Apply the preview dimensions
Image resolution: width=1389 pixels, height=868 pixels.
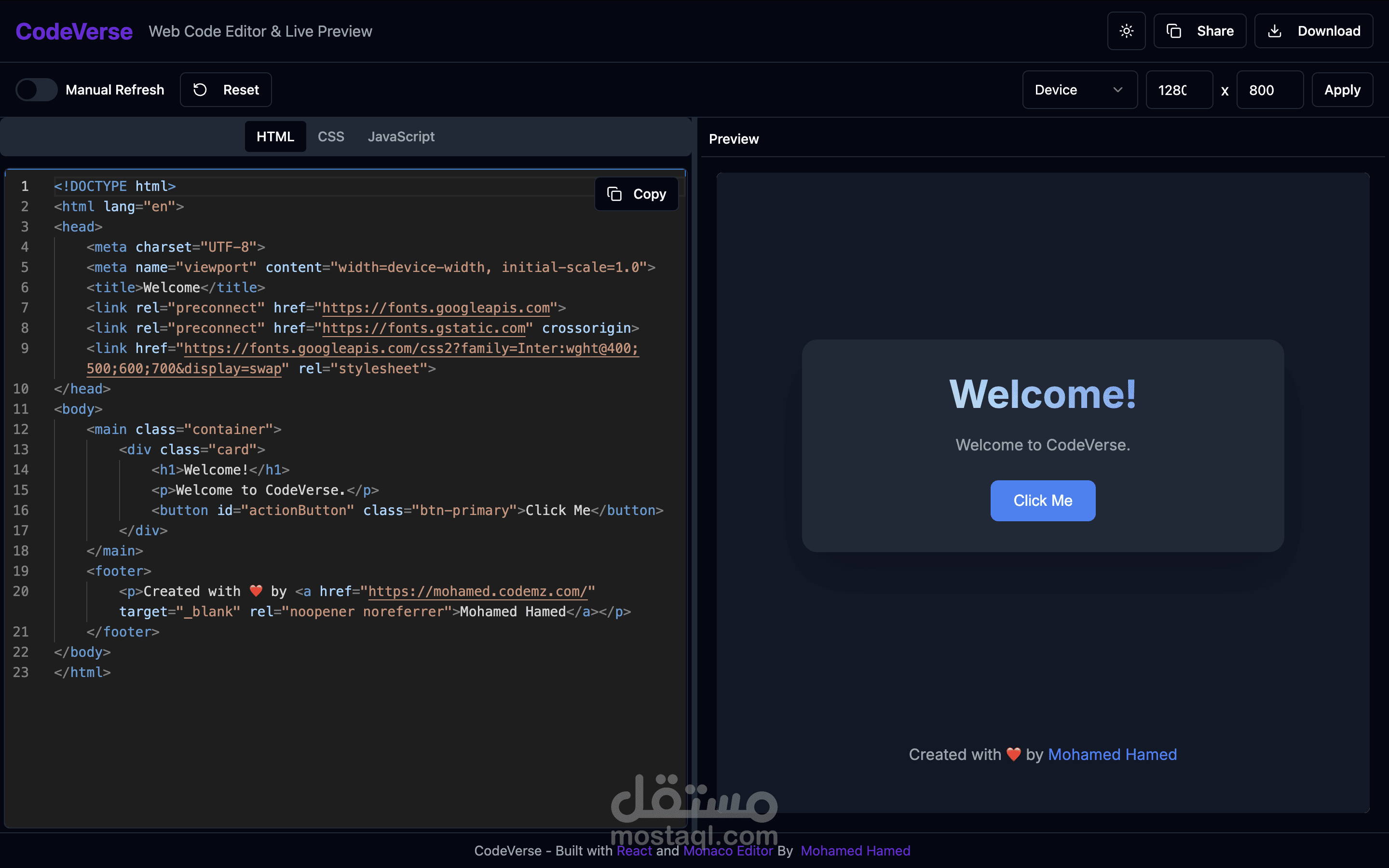pyautogui.click(x=1342, y=90)
